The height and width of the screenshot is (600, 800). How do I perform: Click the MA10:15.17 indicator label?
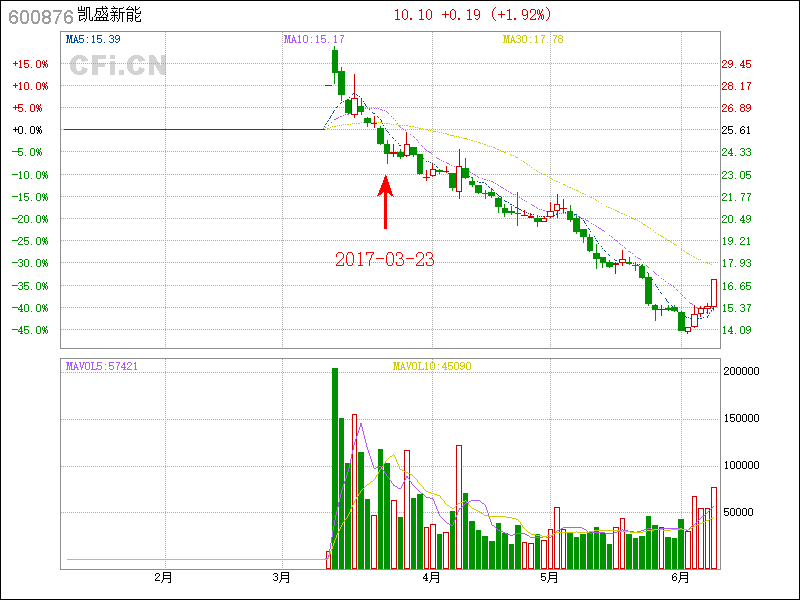click(x=314, y=39)
